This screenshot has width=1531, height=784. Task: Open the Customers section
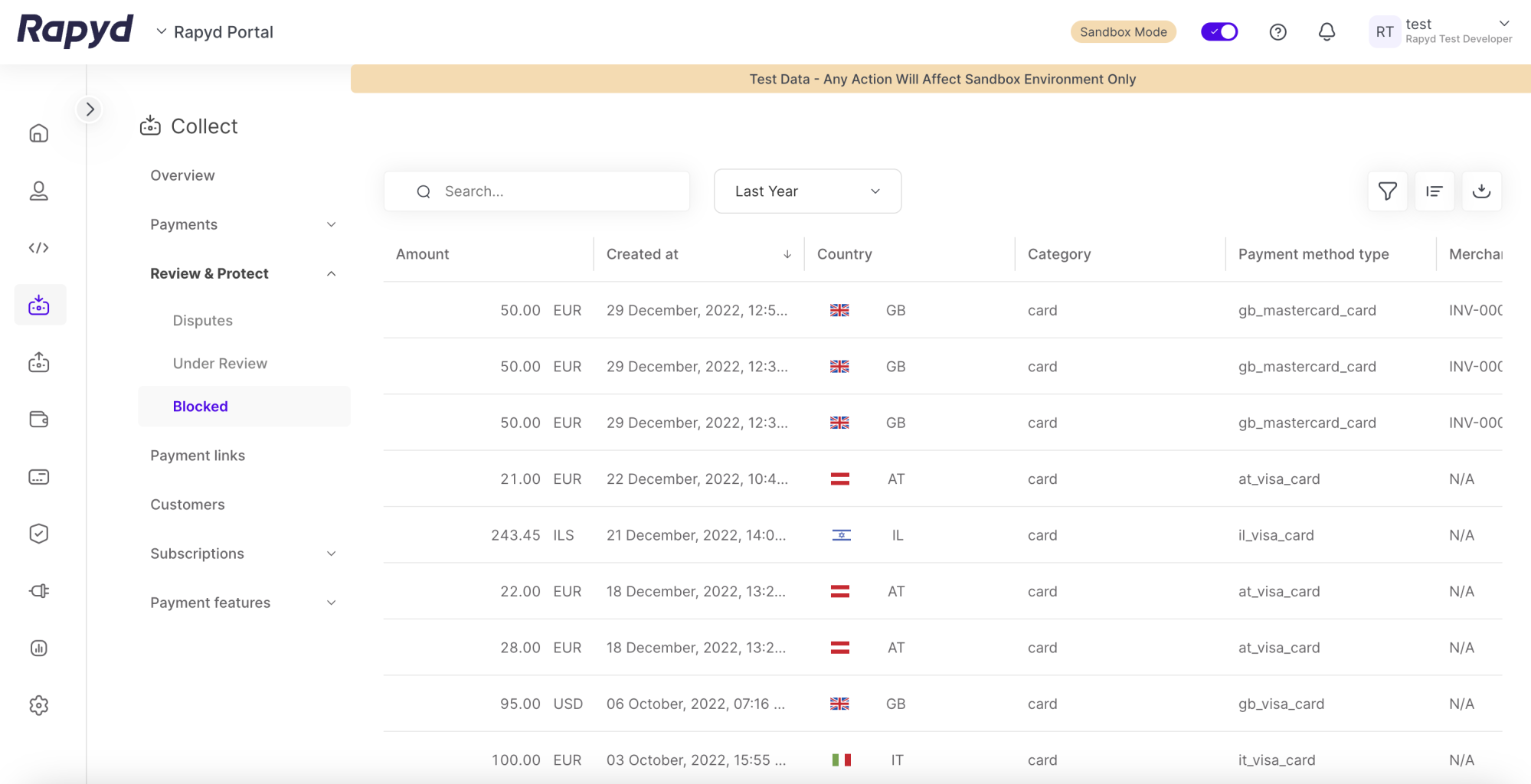coord(188,505)
